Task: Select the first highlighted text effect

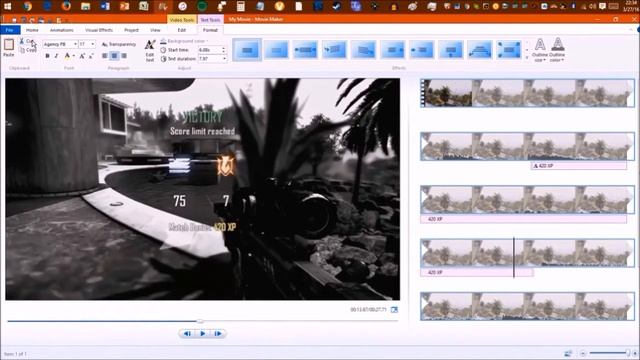Action: click(247, 50)
